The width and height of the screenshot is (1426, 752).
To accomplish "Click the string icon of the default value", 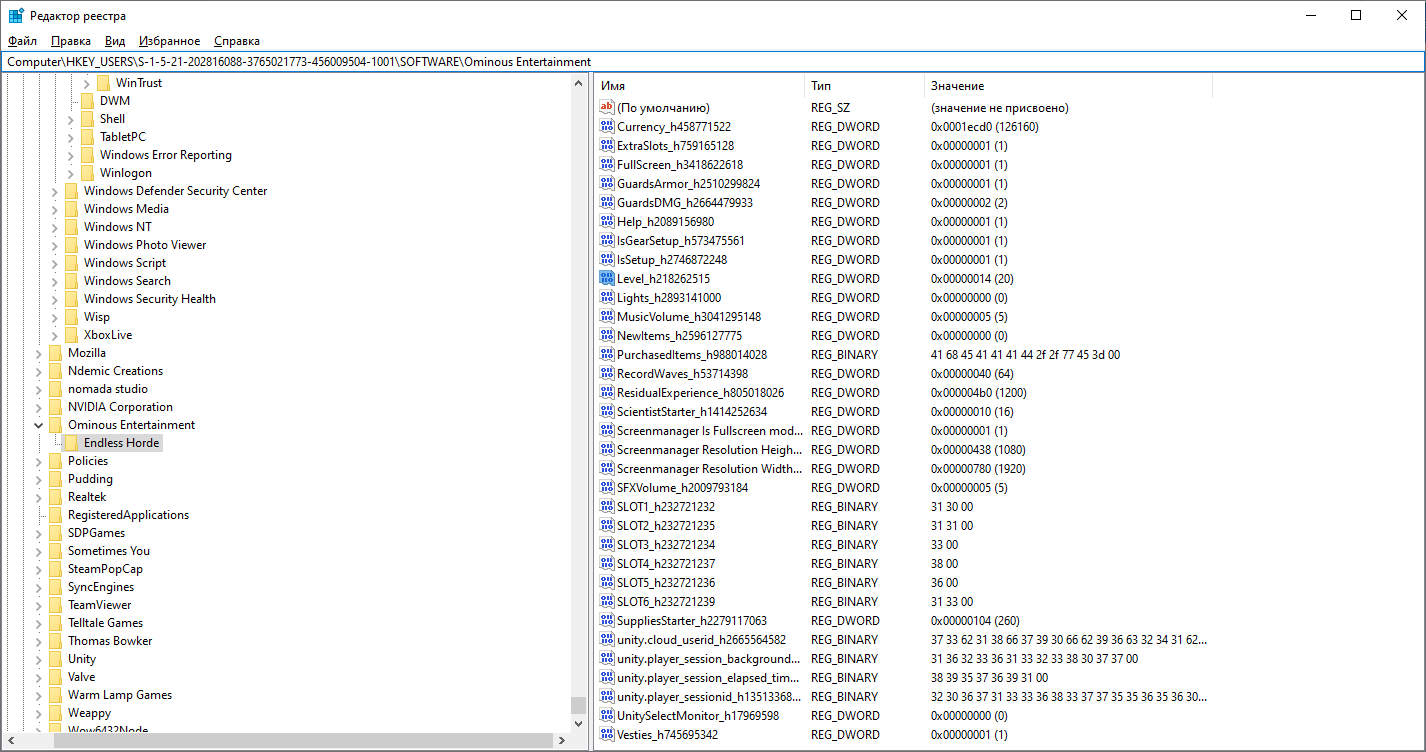I will tap(606, 108).
